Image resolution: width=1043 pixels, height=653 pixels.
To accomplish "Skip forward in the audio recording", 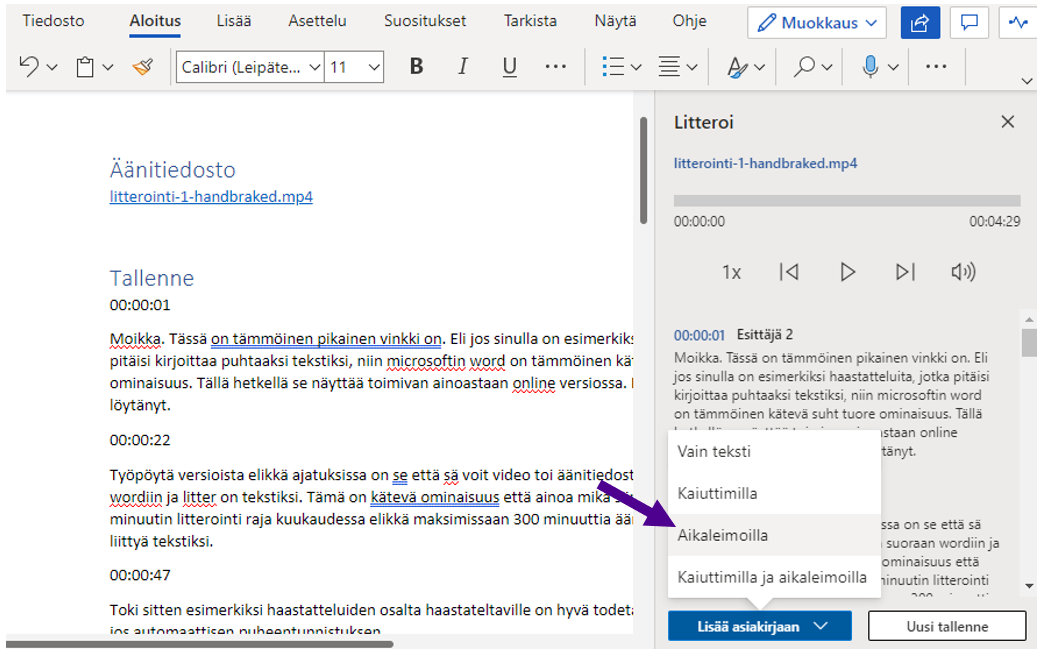I will (905, 272).
